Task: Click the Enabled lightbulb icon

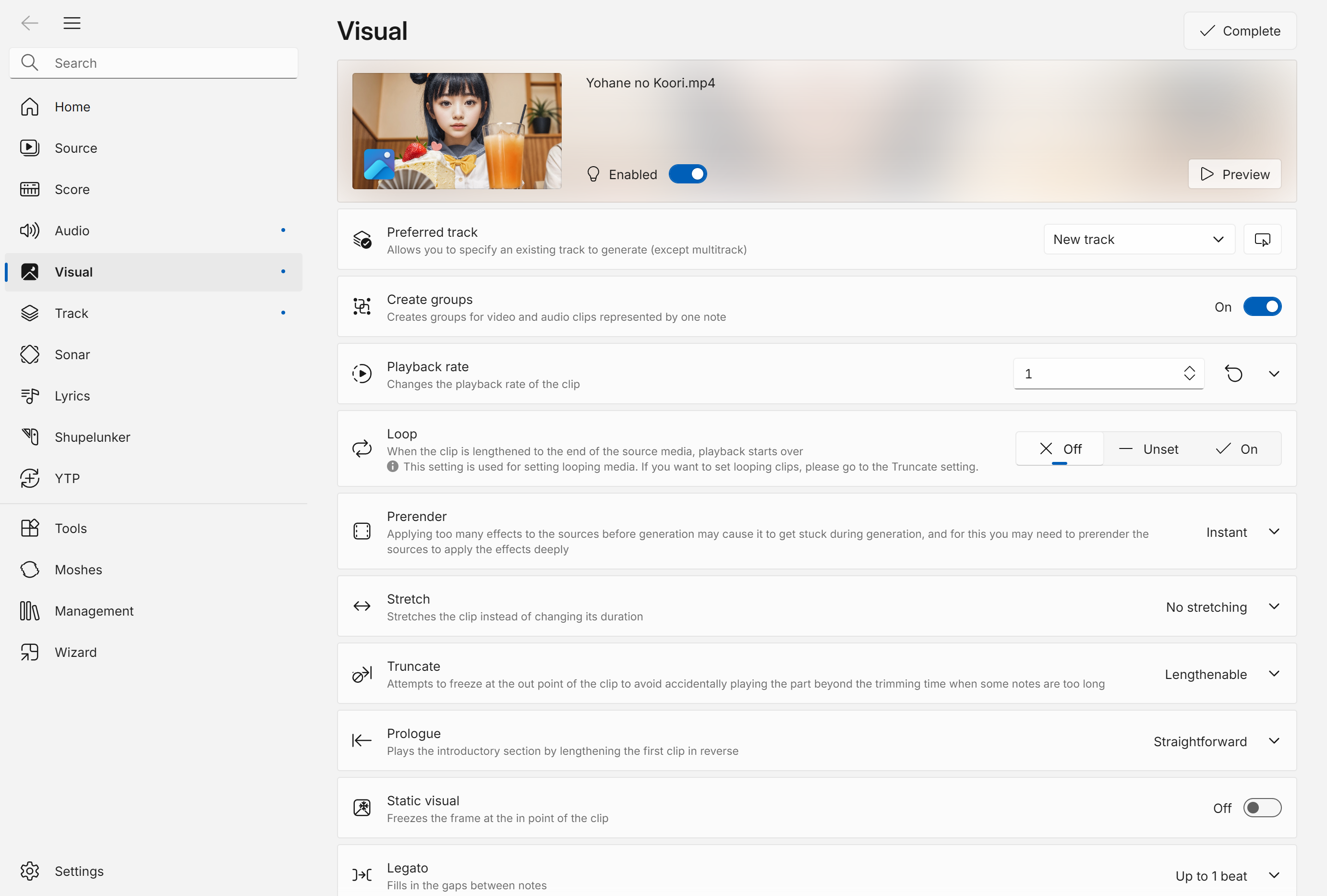Action: [593, 174]
